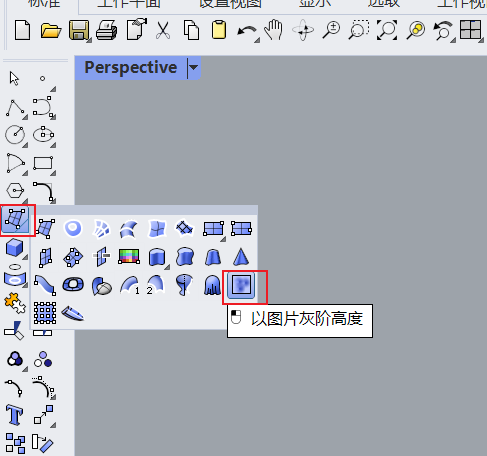Expand the Undo icon flyout triangle
The height and width of the screenshot is (456, 487).
pos(257,40)
